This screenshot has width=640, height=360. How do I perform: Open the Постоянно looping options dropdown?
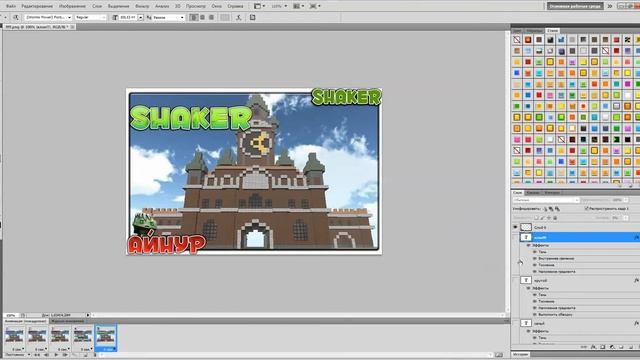pos(17,355)
